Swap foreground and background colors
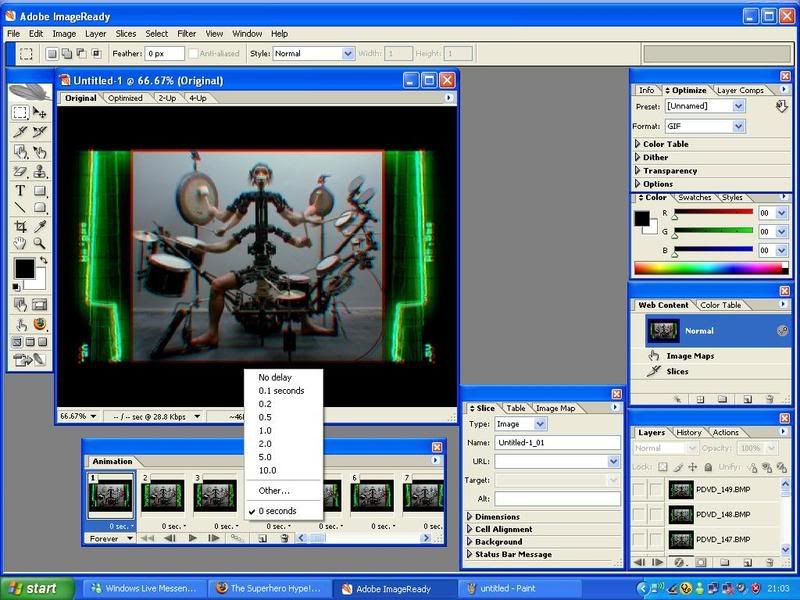 click(43, 260)
